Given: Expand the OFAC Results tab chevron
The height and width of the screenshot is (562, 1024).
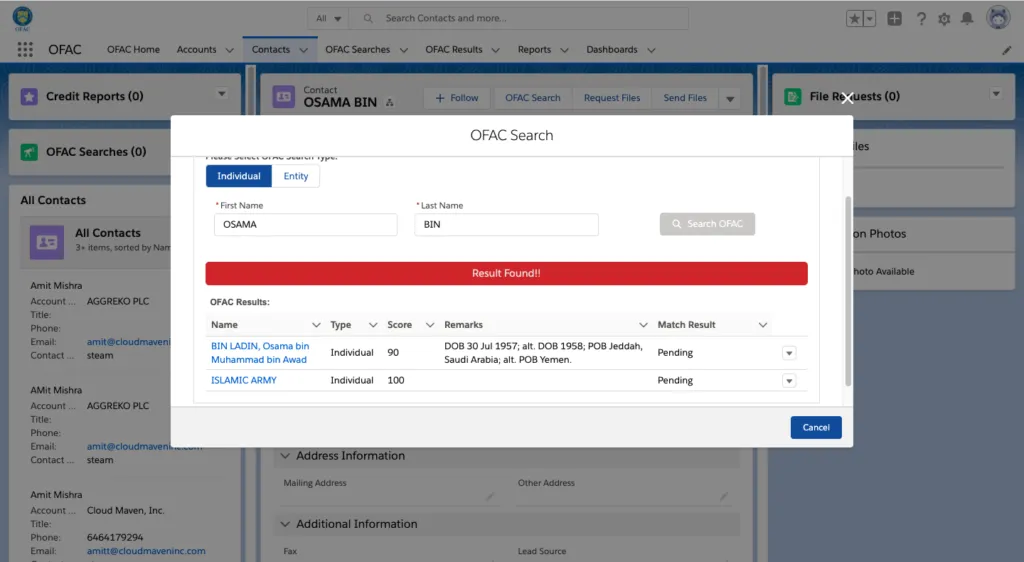Looking at the screenshot, I should (496, 50).
